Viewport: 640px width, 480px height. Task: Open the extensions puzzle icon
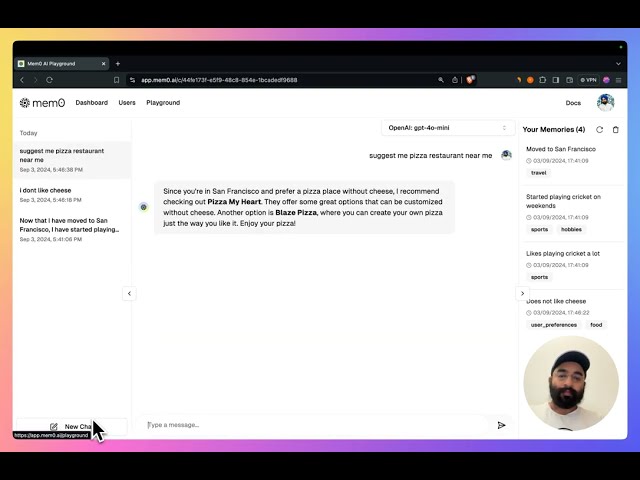[542, 80]
